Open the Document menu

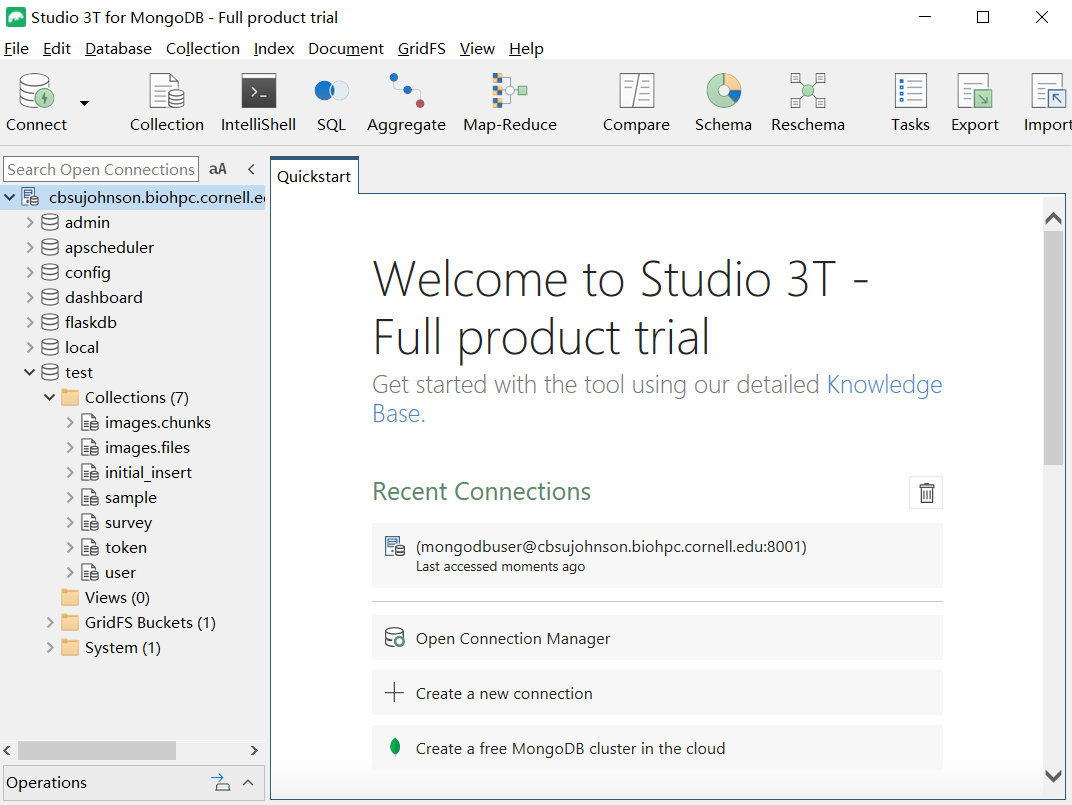click(x=346, y=49)
